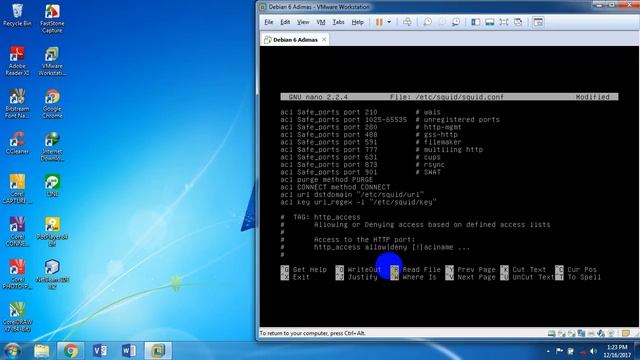Open the Help menu in VMware
Image resolution: width=640 pixels, height=360 pixels.
(x=358, y=22)
